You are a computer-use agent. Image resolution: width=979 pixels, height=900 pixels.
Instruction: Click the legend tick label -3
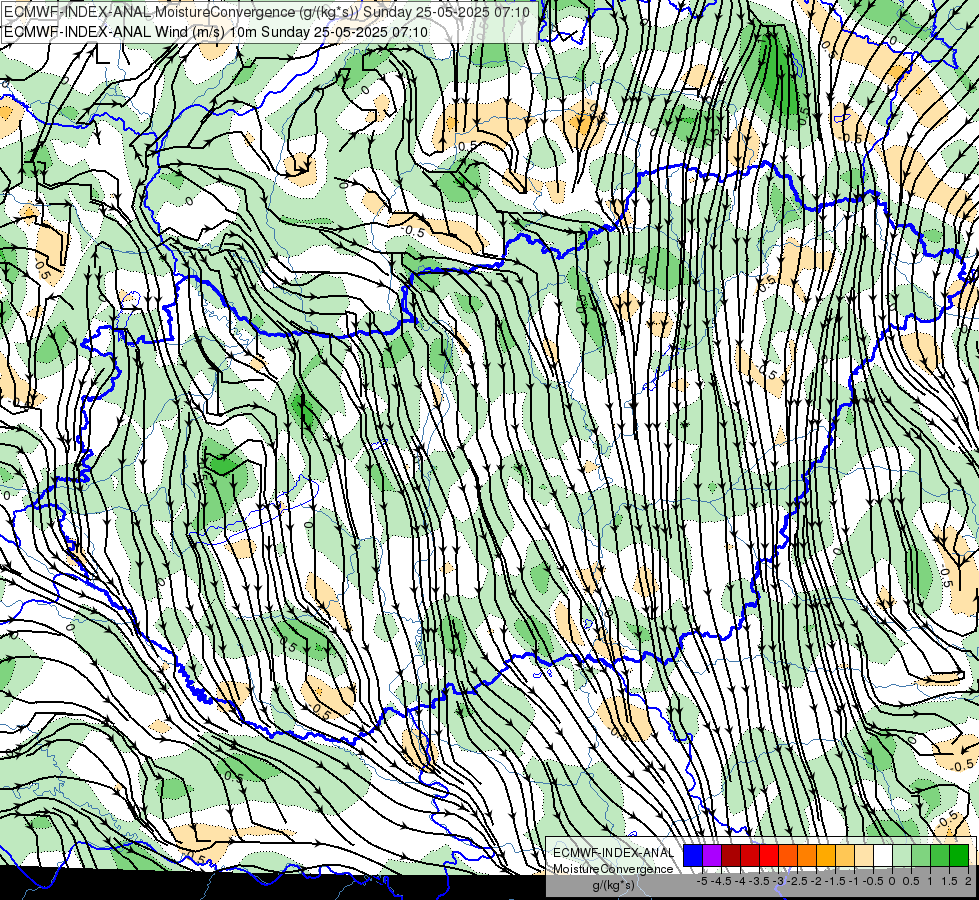coord(779,881)
